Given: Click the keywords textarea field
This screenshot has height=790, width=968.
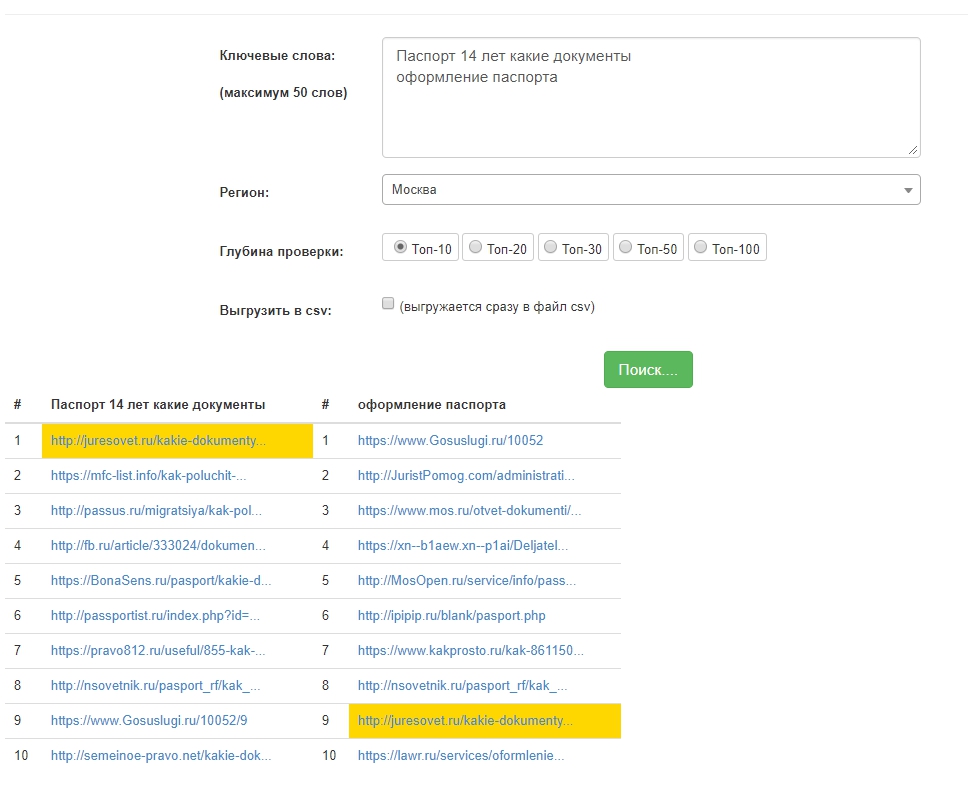Looking at the screenshot, I should click(x=650, y=97).
